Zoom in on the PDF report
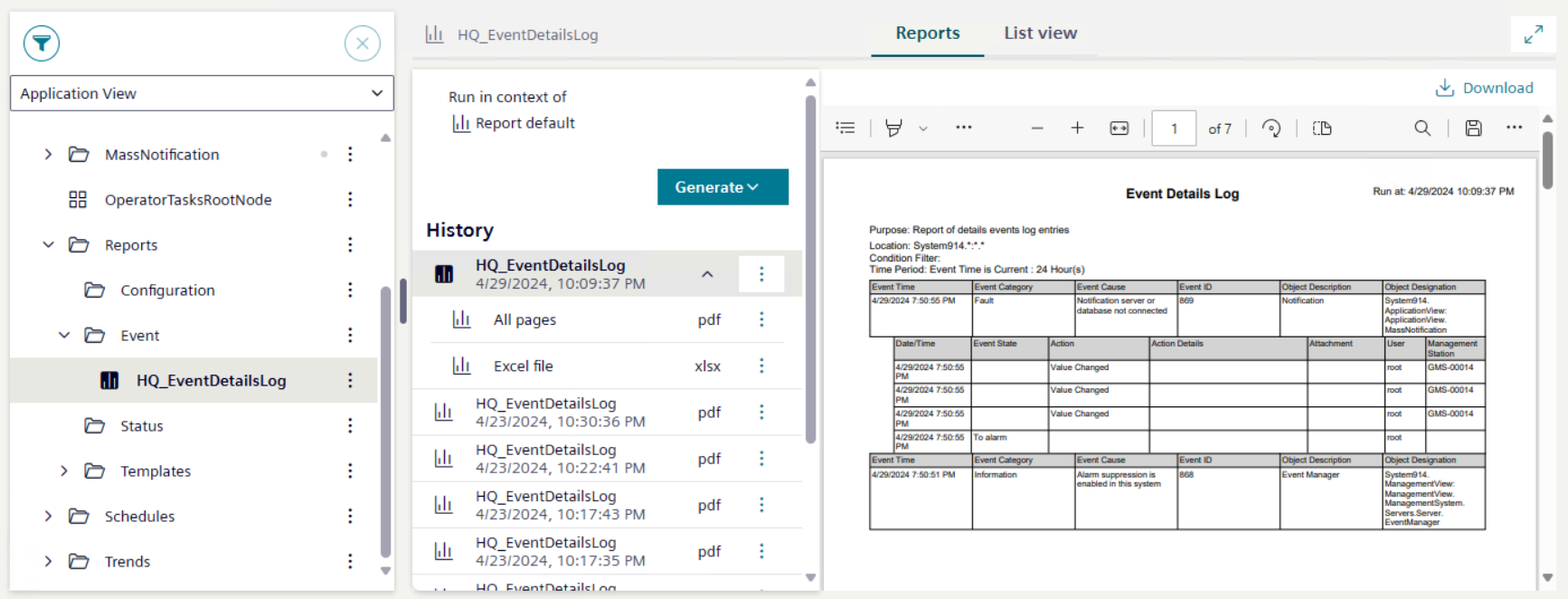 tap(1077, 128)
